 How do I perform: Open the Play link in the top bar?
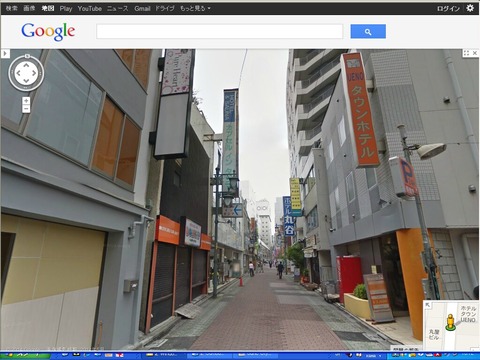(x=66, y=9)
